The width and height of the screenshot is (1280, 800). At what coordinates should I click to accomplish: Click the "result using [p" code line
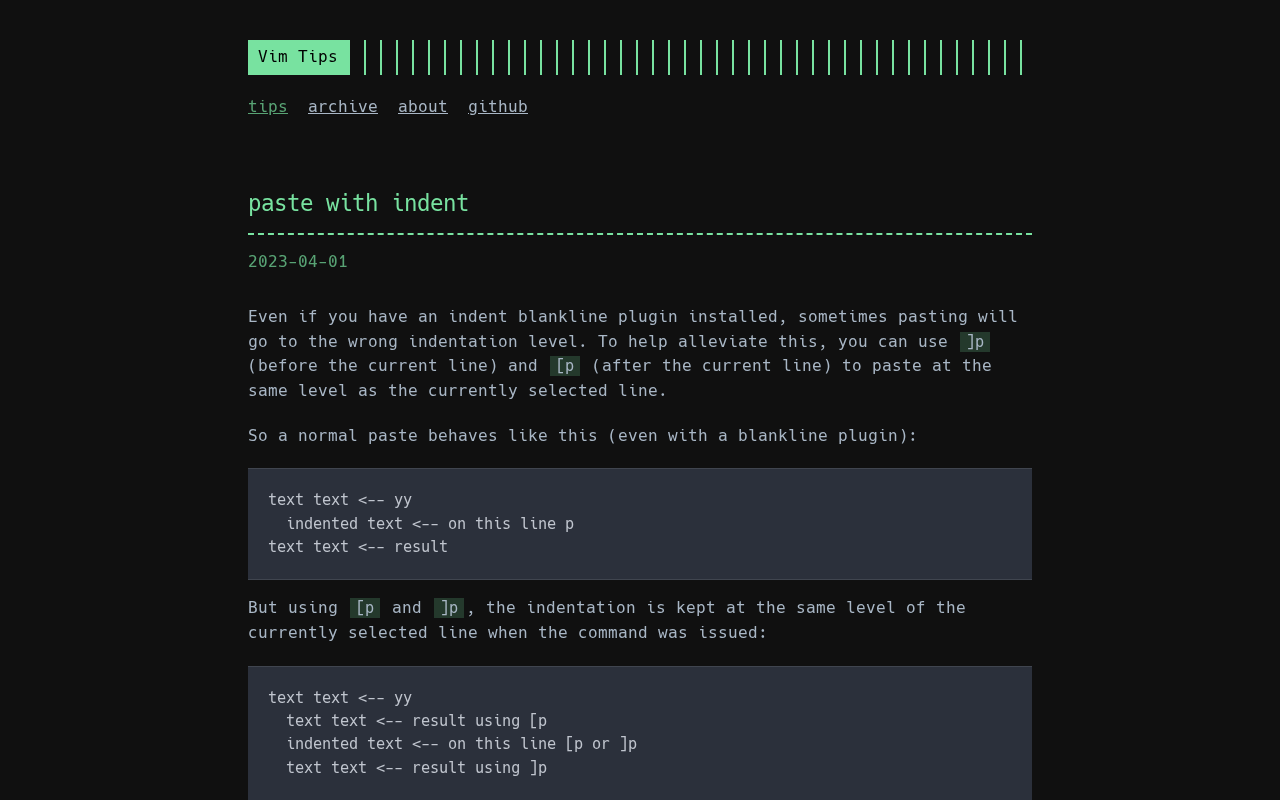pyautogui.click(x=416, y=721)
